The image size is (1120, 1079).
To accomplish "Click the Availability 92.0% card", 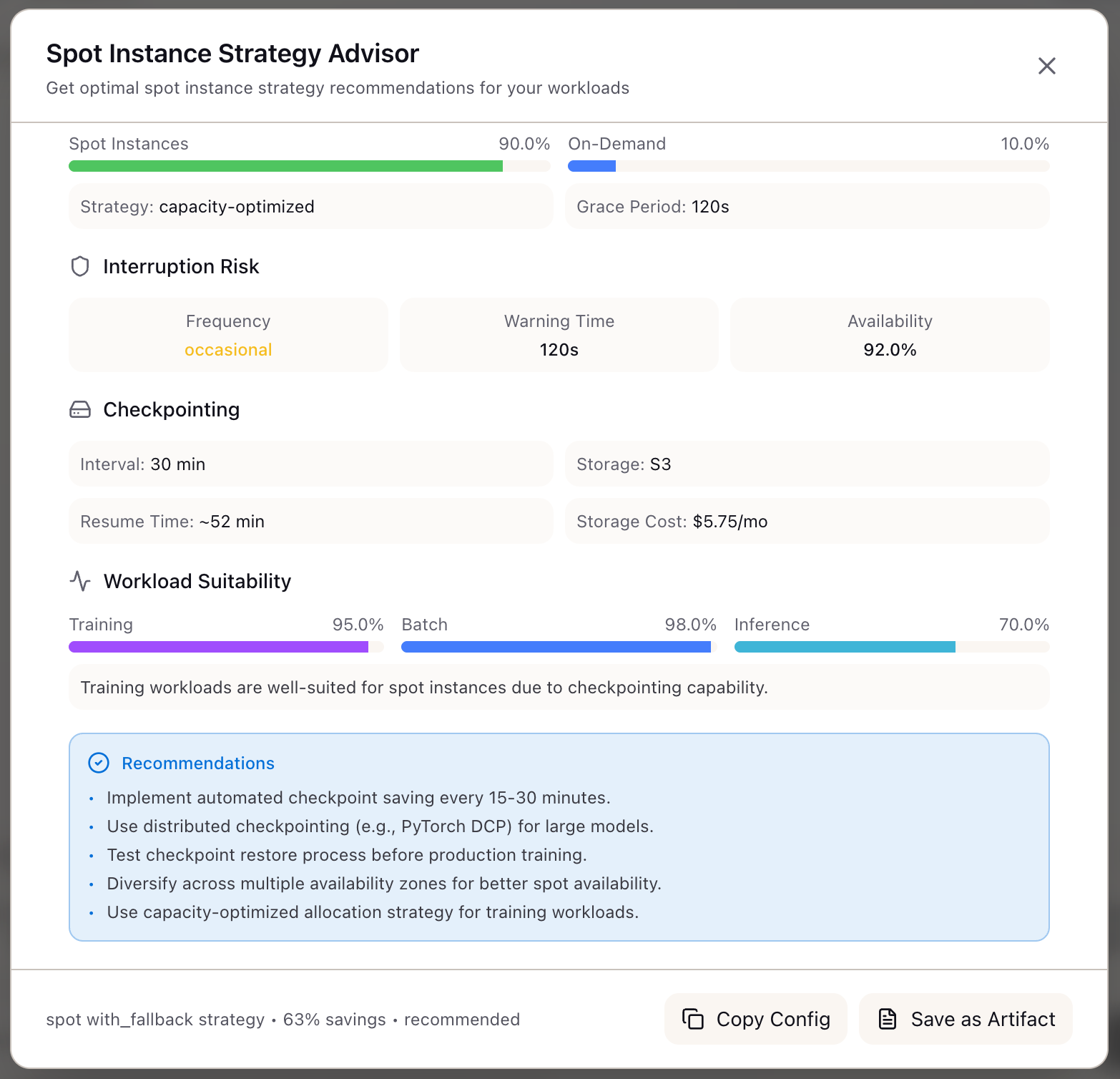I will [x=889, y=335].
